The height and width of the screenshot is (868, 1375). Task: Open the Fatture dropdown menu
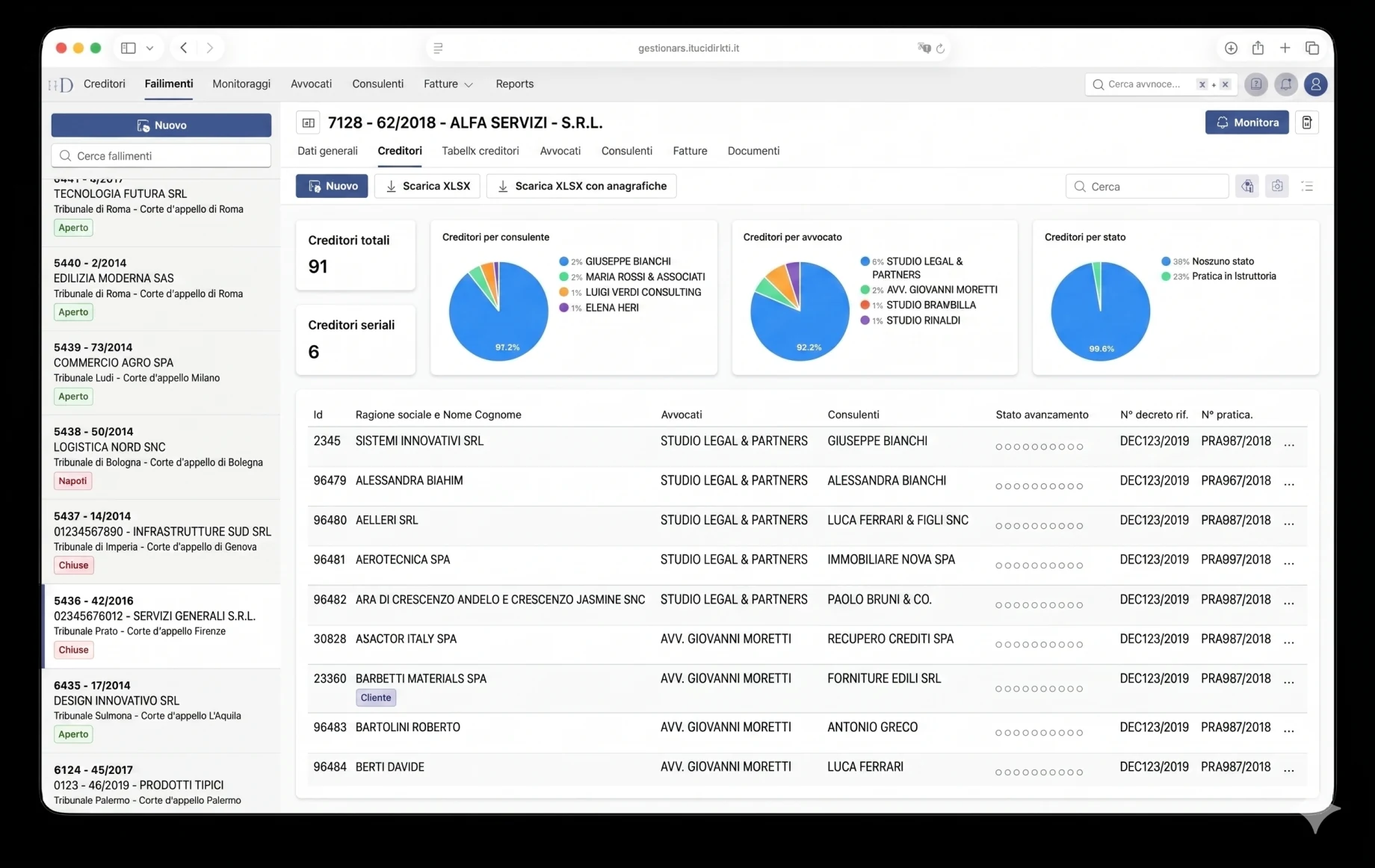448,84
